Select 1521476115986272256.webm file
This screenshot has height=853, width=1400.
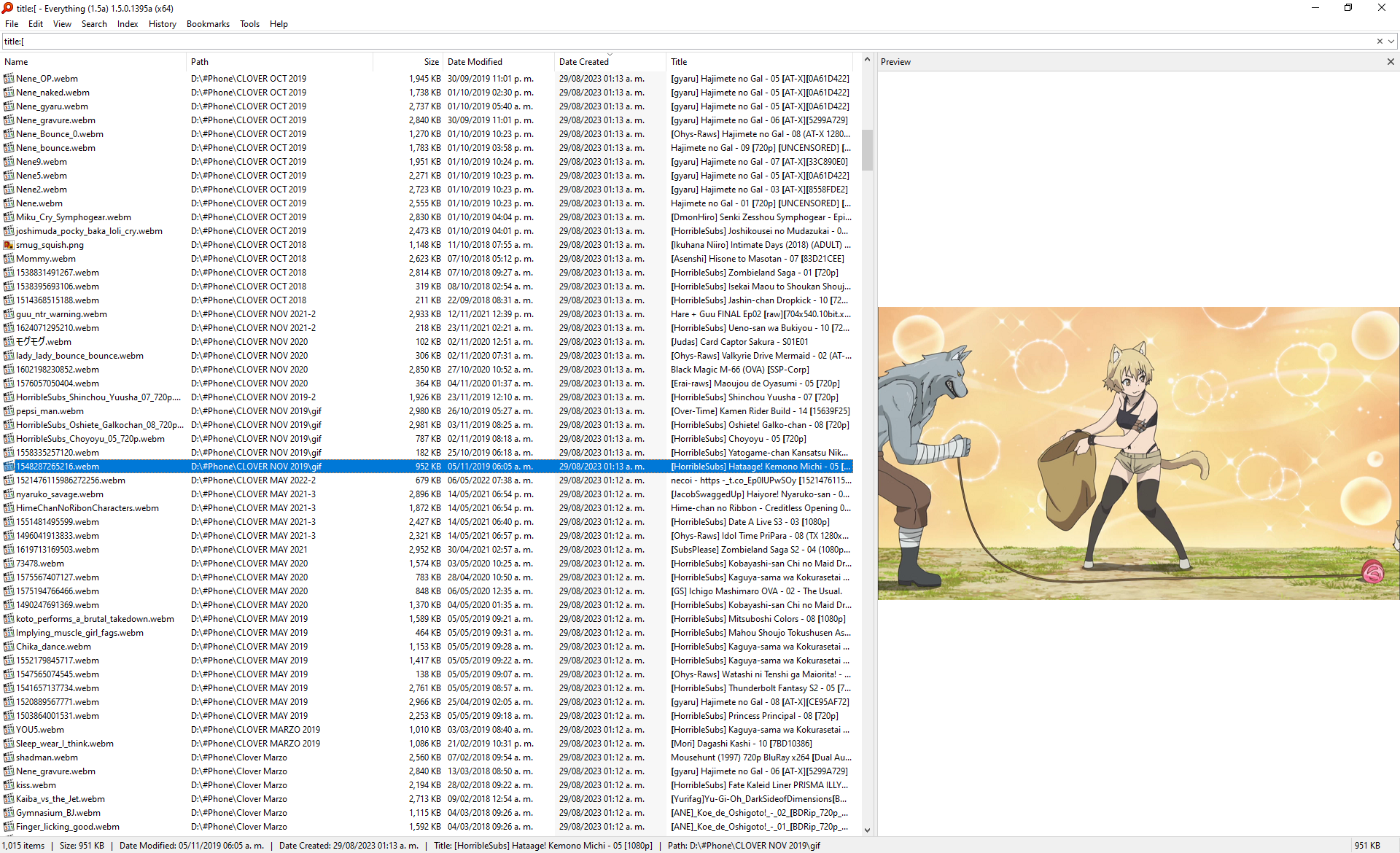pos(71,480)
